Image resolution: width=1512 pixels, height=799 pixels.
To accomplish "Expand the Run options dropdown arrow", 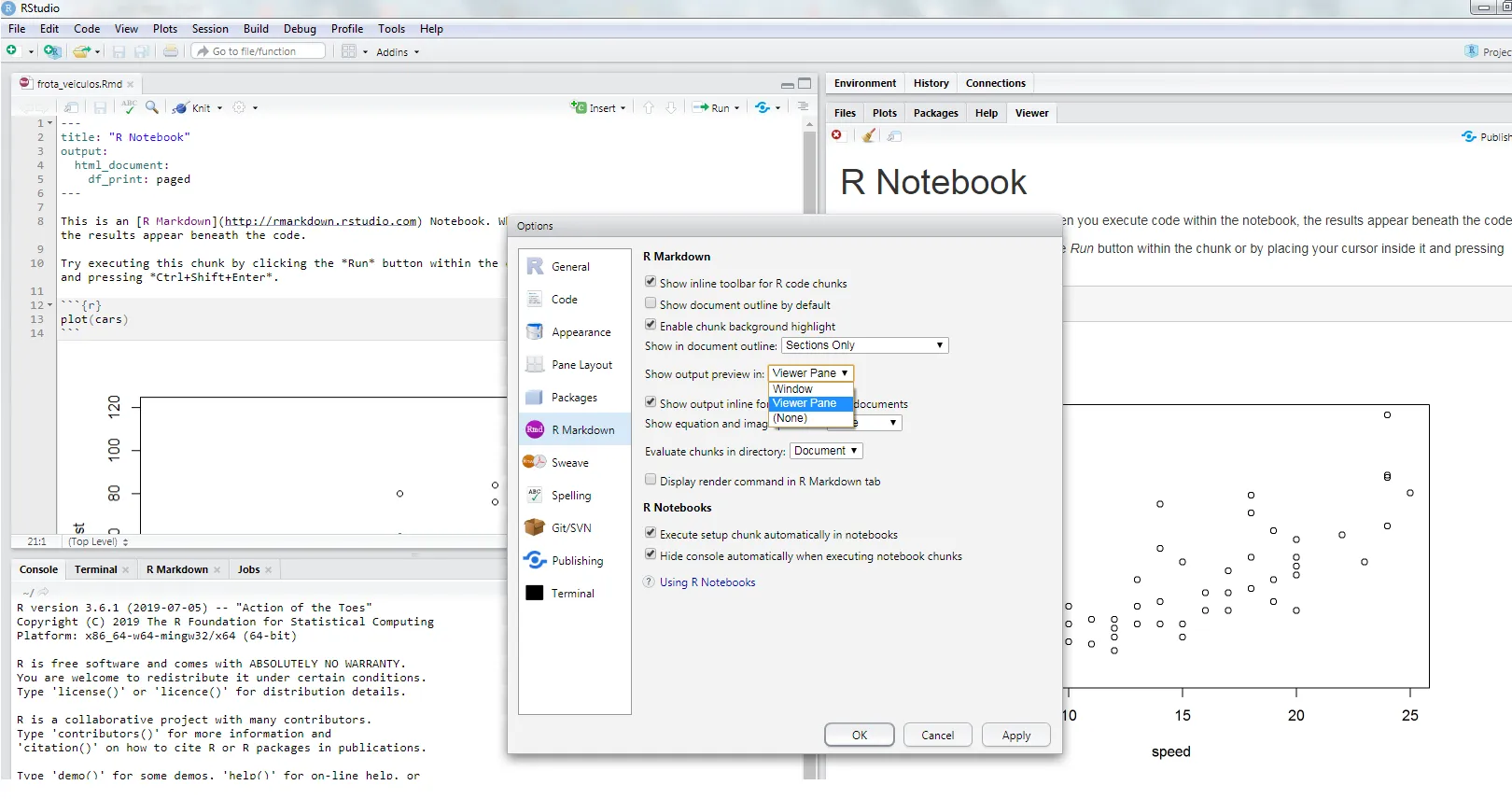I will point(736,108).
